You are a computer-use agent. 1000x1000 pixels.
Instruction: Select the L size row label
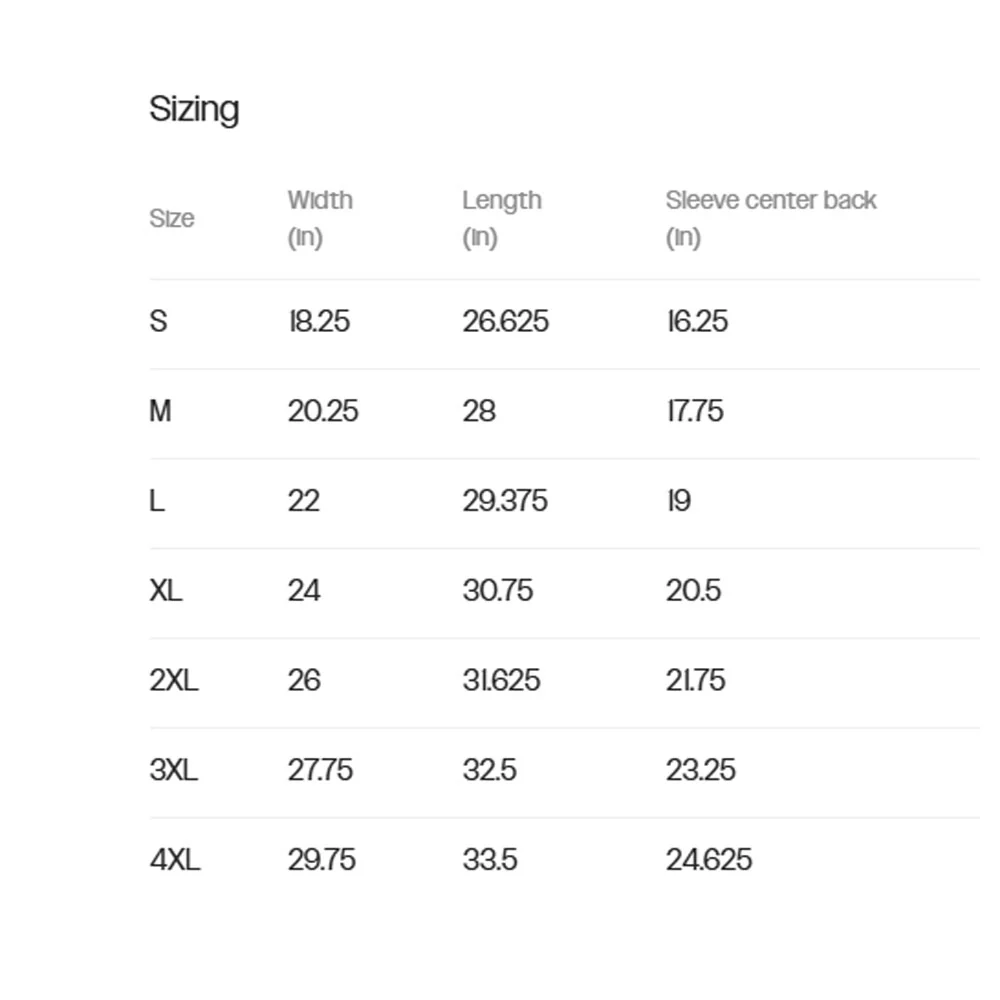point(157,501)
